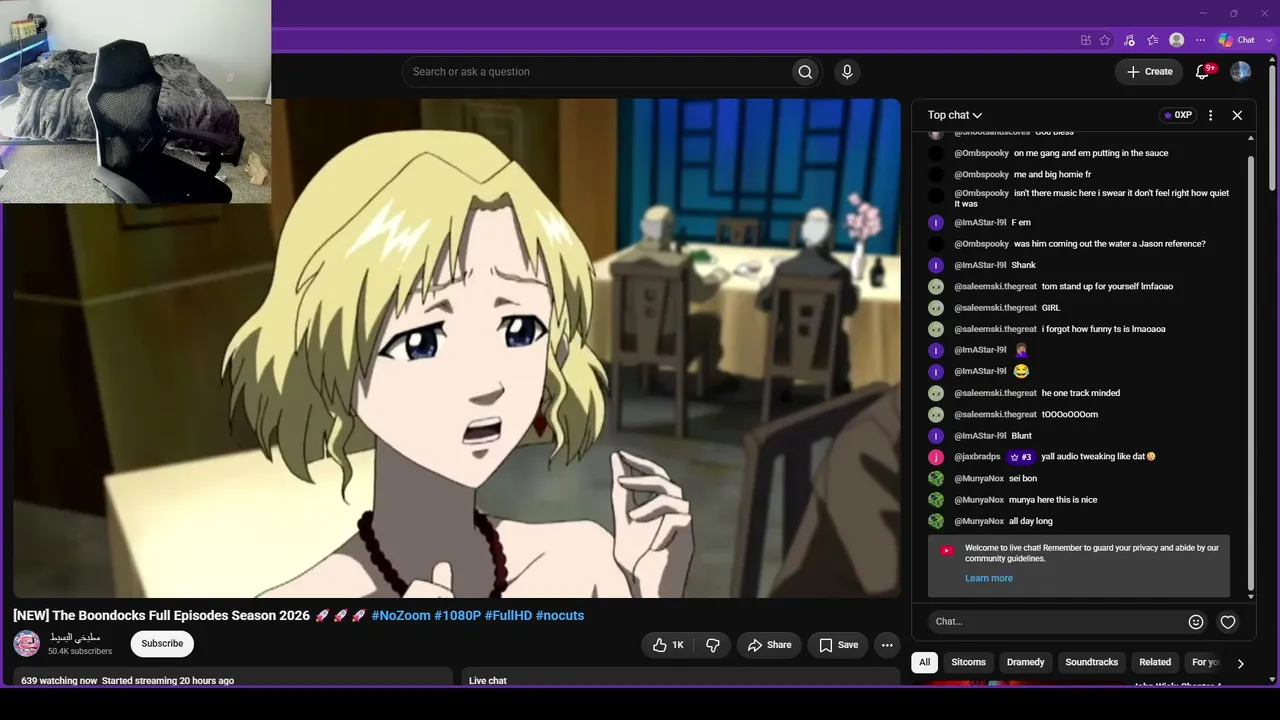Open YouTube account avatar menu

coord(1240,72)
